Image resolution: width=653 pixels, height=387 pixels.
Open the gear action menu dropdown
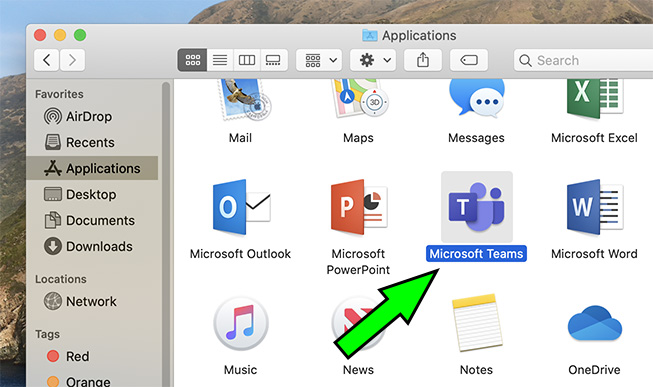(x=373, y=60)
